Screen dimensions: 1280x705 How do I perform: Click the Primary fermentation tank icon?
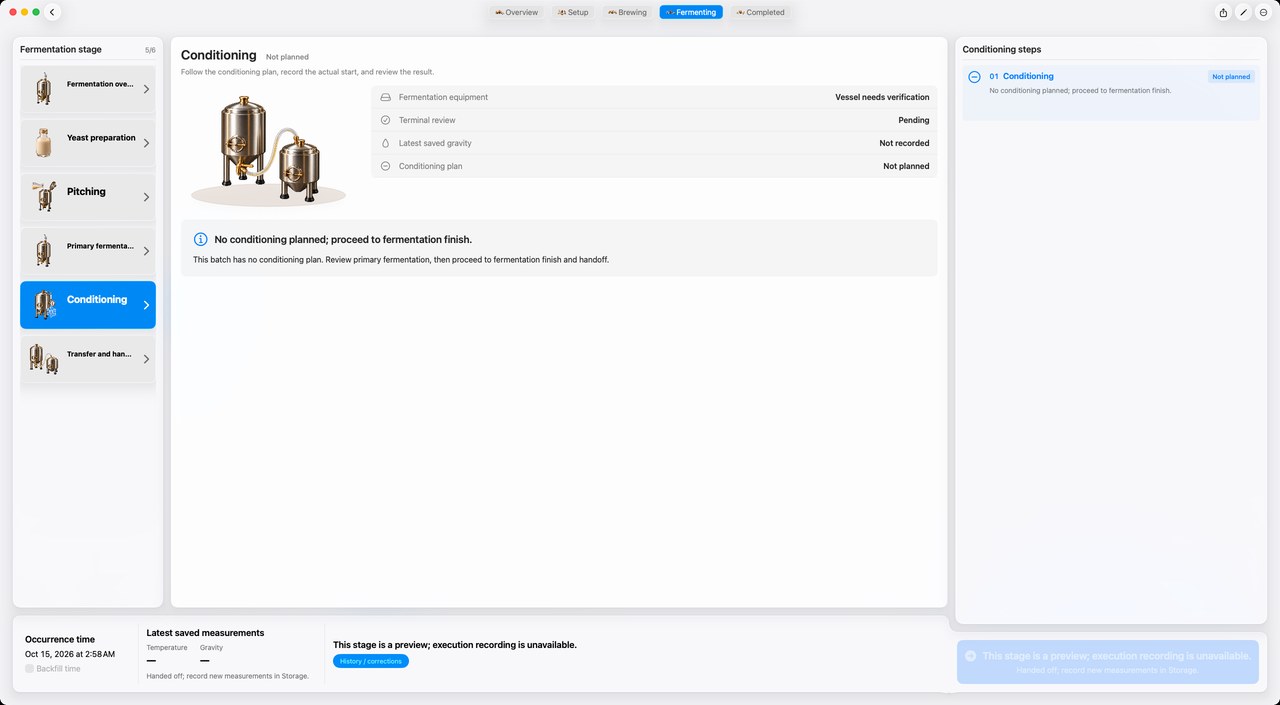click(43, 251)
